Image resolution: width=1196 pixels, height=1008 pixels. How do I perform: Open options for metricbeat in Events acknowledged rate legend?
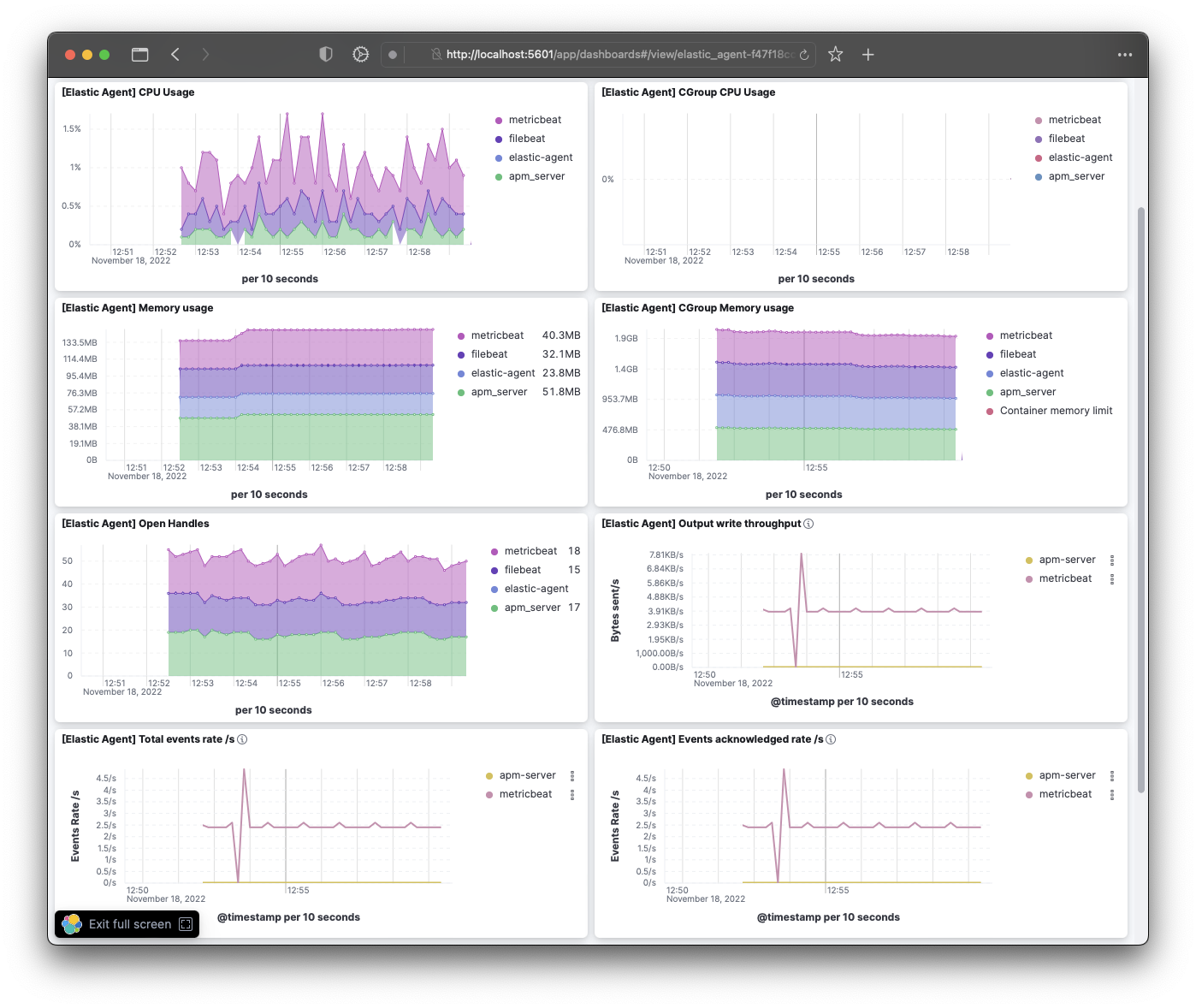1112,795
